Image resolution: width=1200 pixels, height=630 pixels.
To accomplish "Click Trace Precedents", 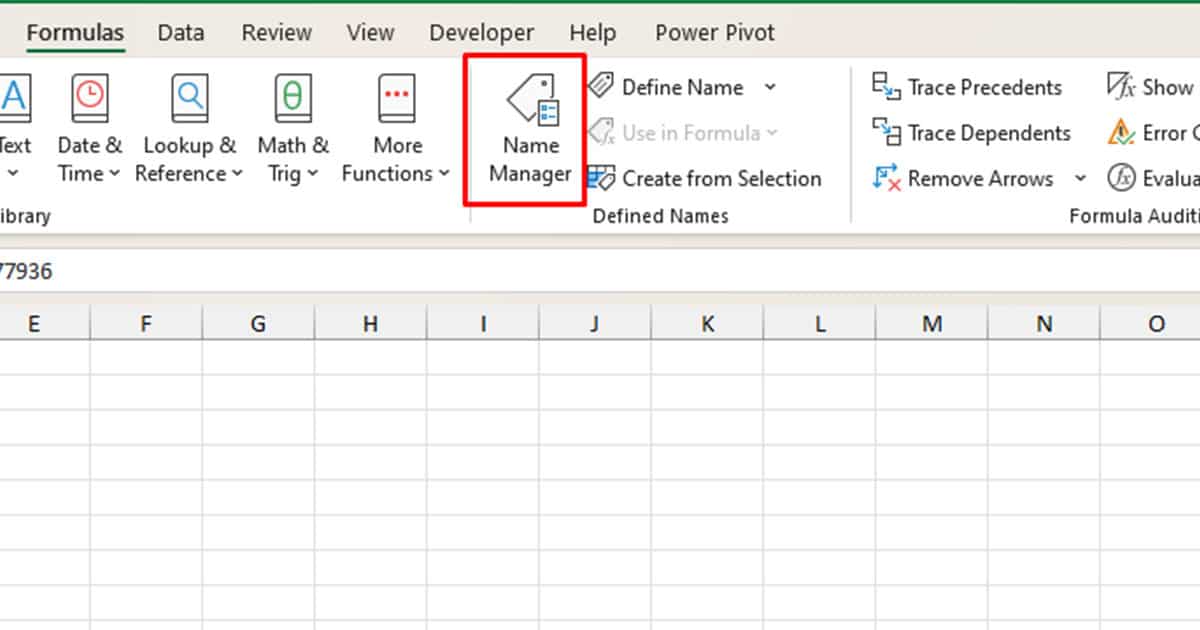I will pyautogui.click(x=967, y=87).
